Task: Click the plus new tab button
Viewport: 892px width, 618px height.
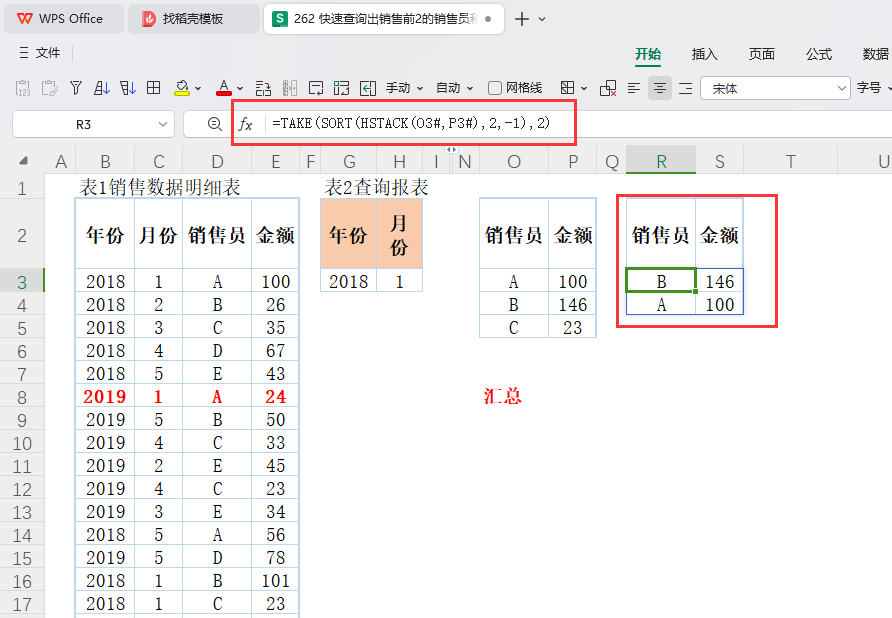Action: 521,19
